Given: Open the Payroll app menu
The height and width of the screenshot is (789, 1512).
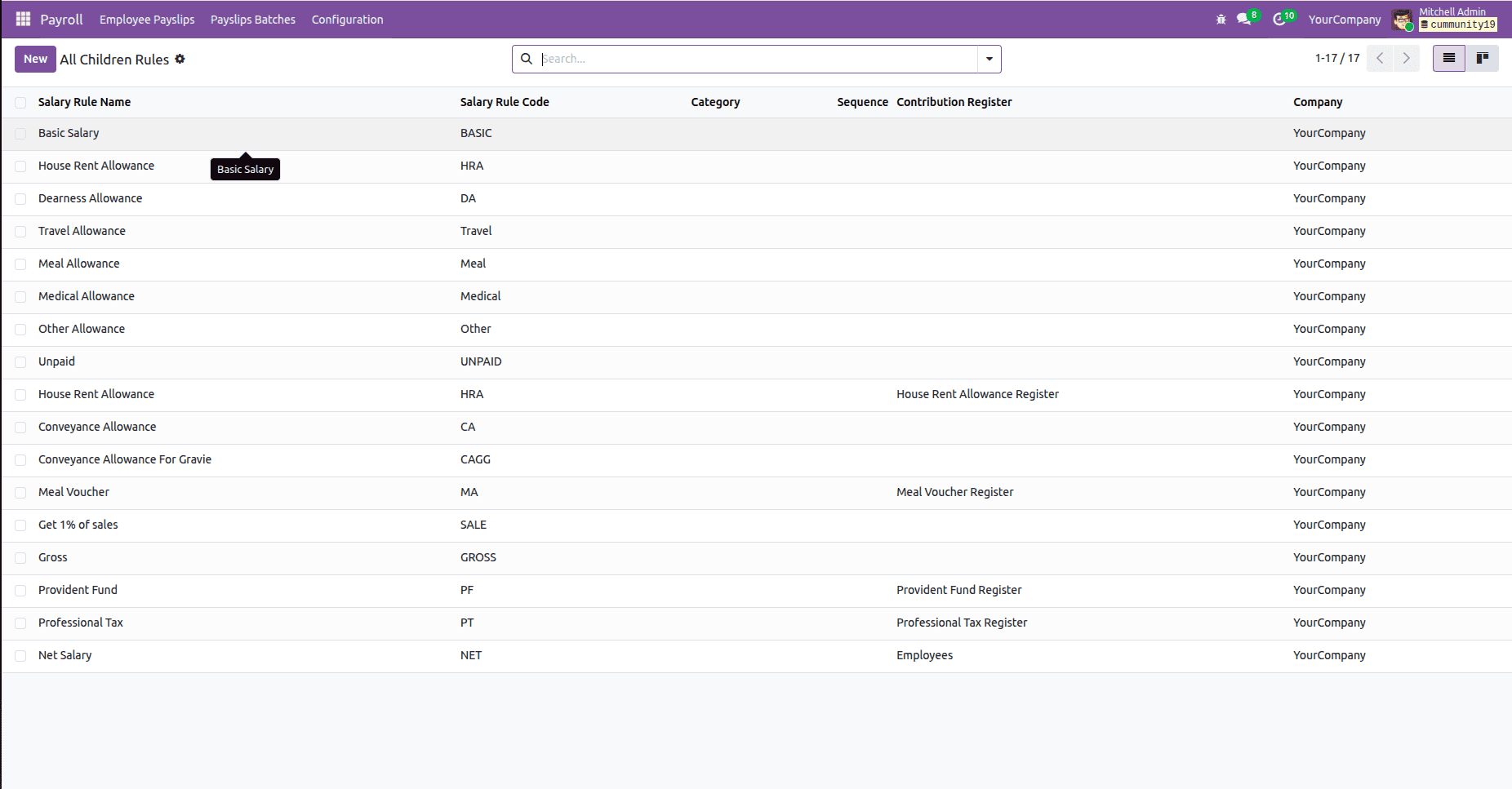Looking at the screenshot, I should point(61,20).
